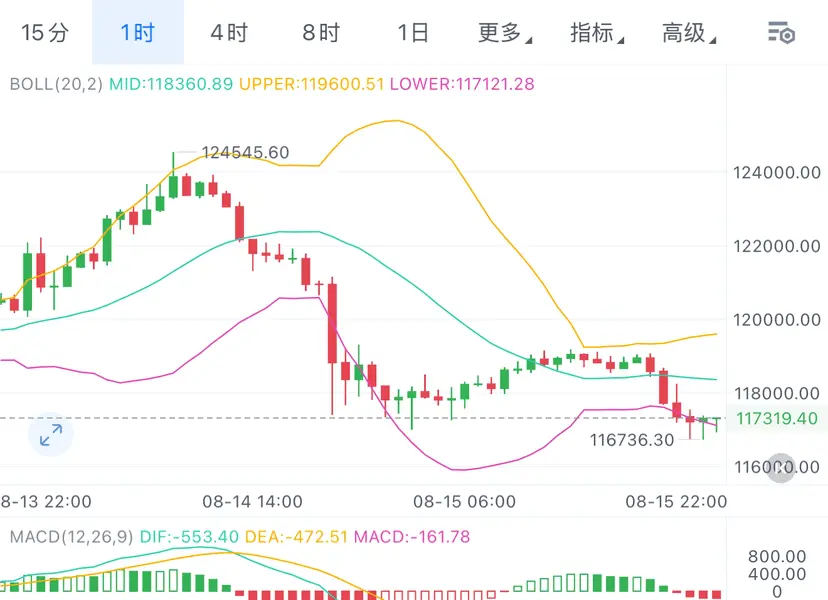The image size is (828, 600).
Task: Click the current price tag 117319.40
Action: [x=777, y=419]
